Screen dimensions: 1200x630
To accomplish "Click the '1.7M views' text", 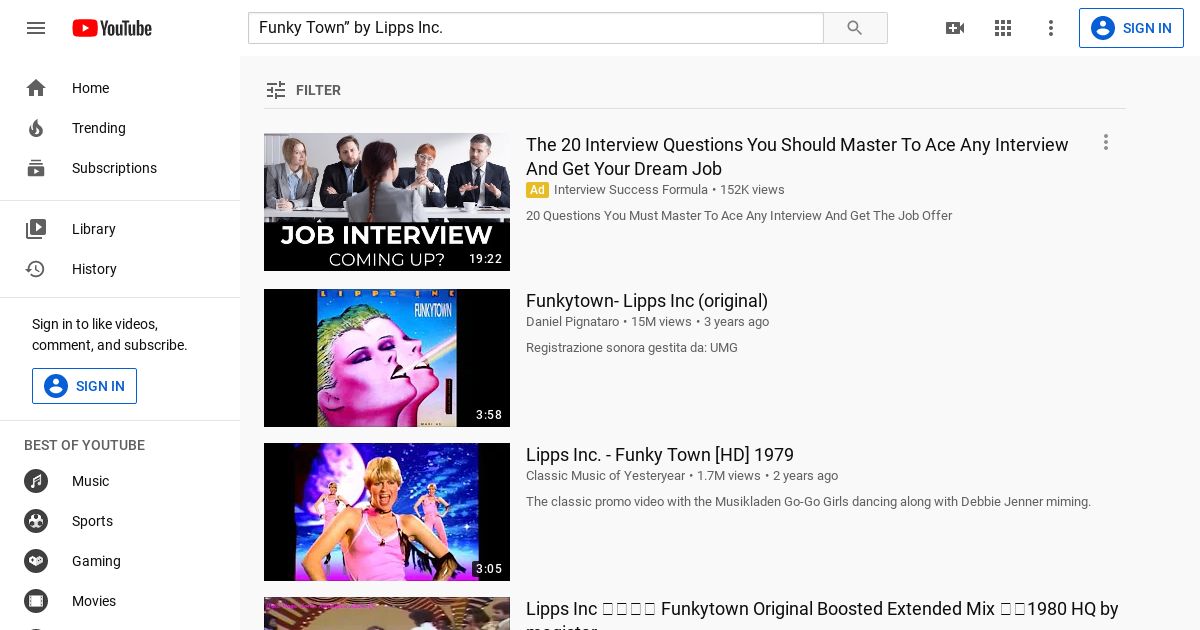I will 729,476.
